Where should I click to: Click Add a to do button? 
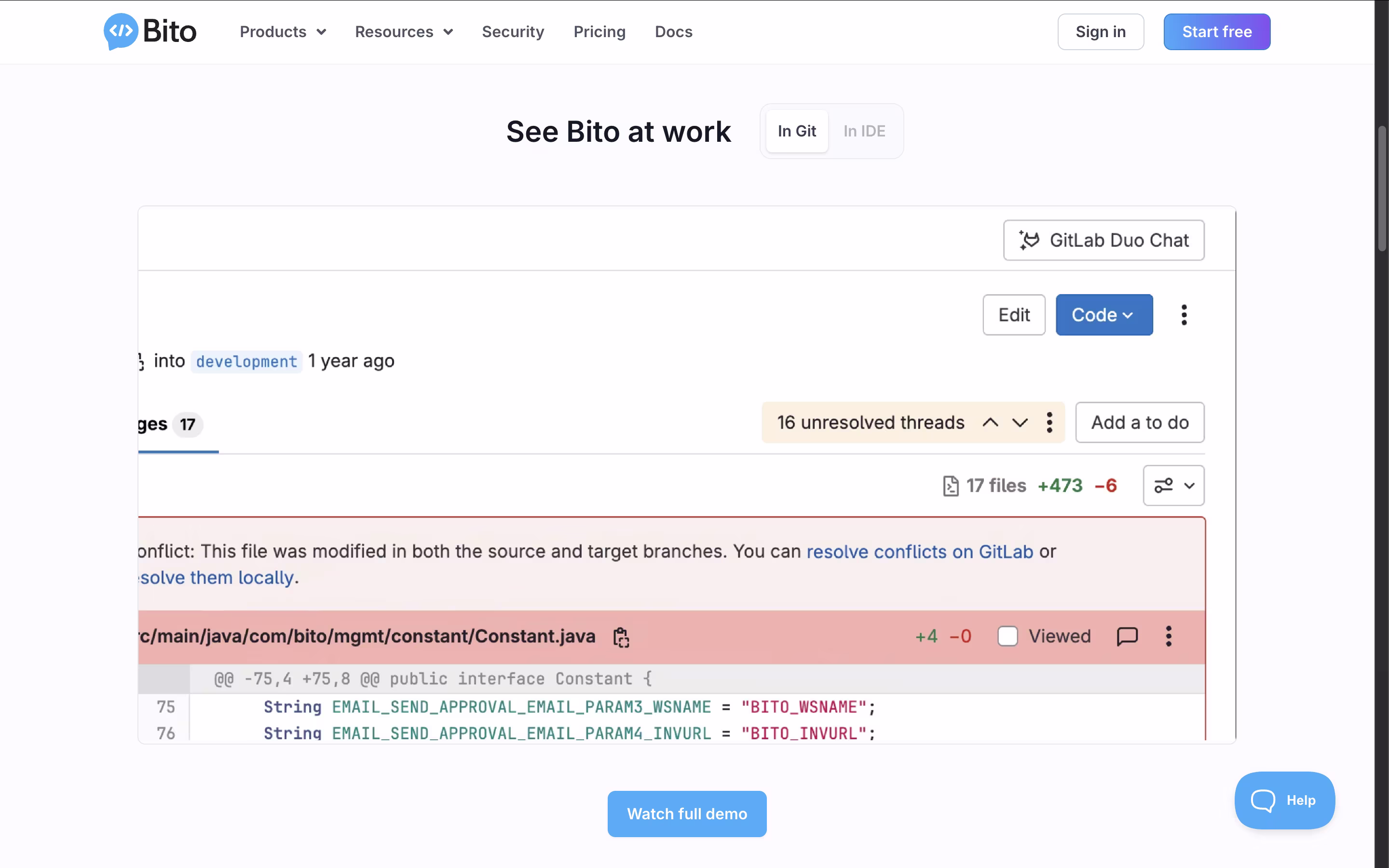(x=1139, y=422)
